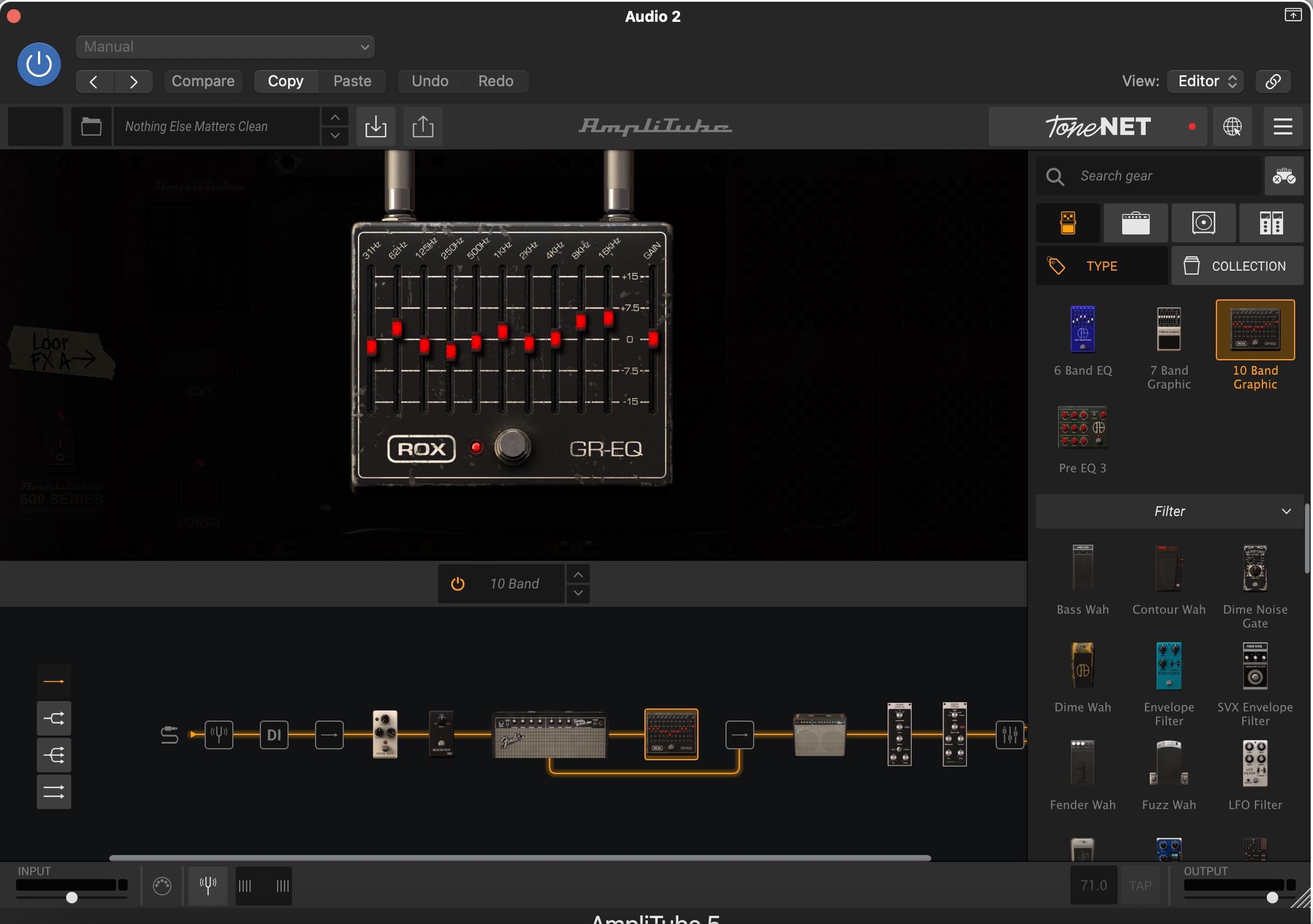Click the link chain icon
Viewport: 1313px width, 924px height.
tap(1273, 82)
